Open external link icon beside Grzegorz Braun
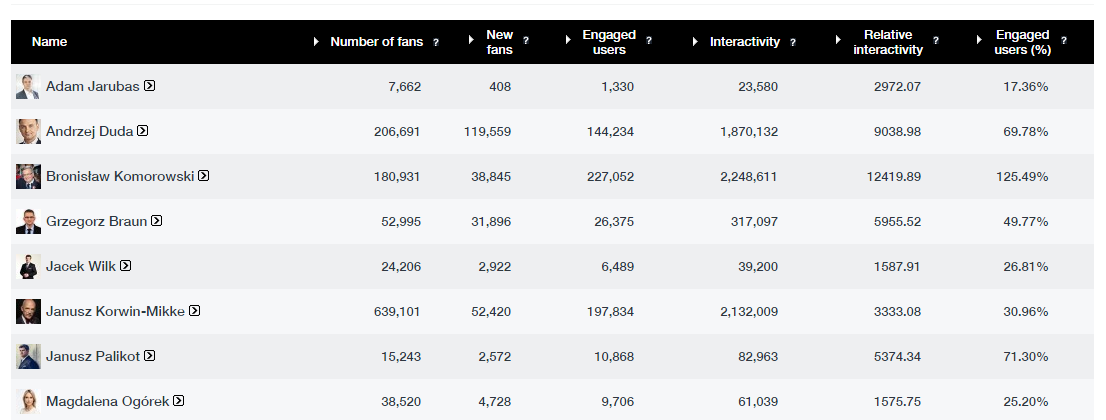Screen dimensions: 1106x420 [x=157, y=221]
